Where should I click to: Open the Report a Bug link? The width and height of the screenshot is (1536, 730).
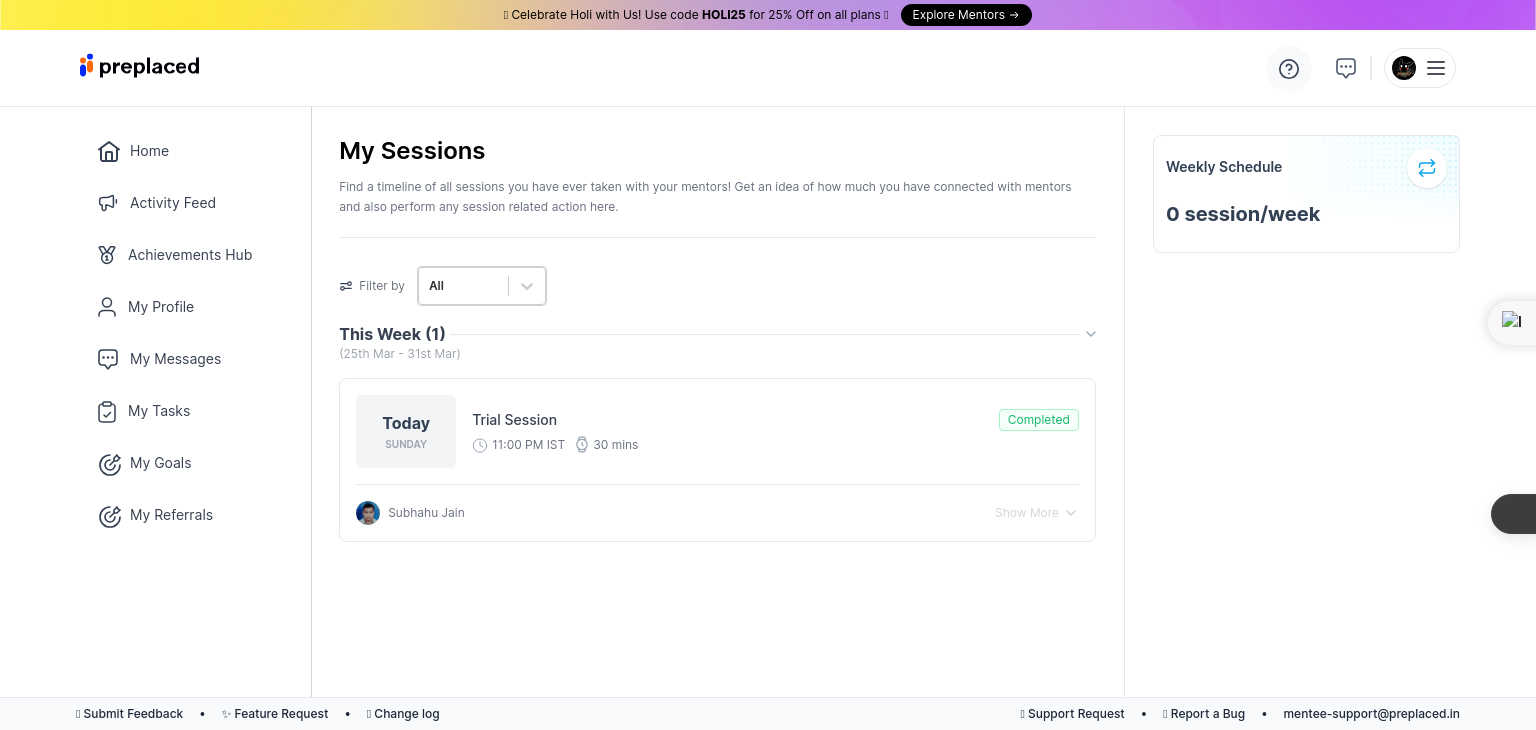(x=1207, y=714)
